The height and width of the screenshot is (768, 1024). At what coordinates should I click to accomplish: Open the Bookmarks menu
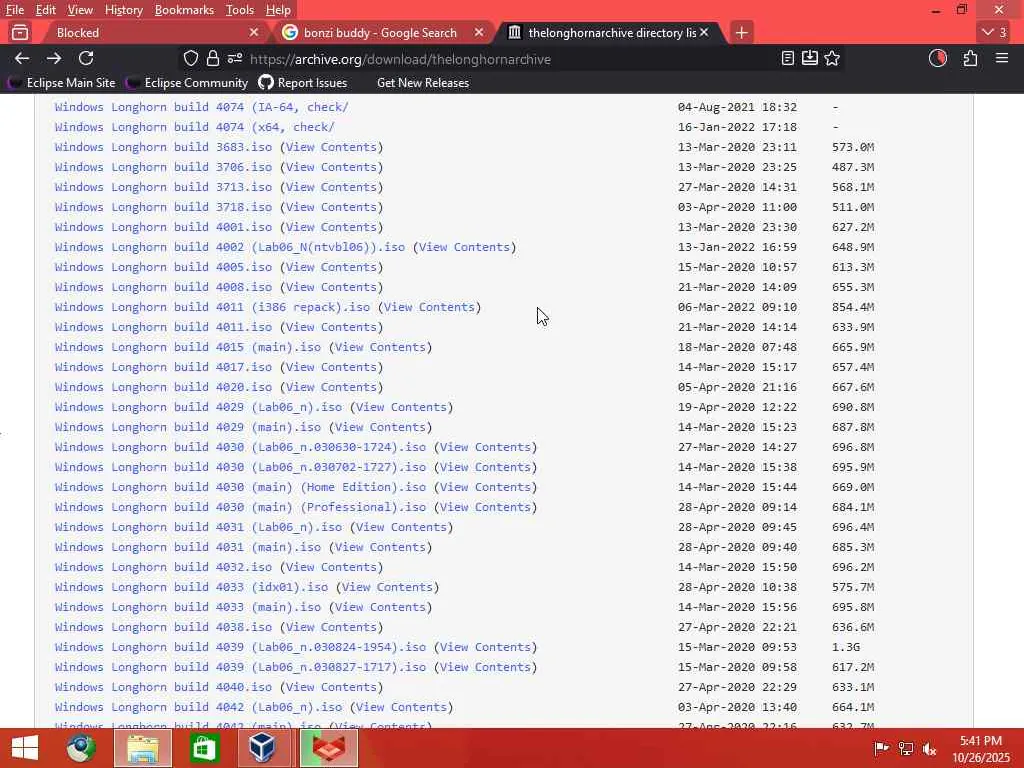184,10
